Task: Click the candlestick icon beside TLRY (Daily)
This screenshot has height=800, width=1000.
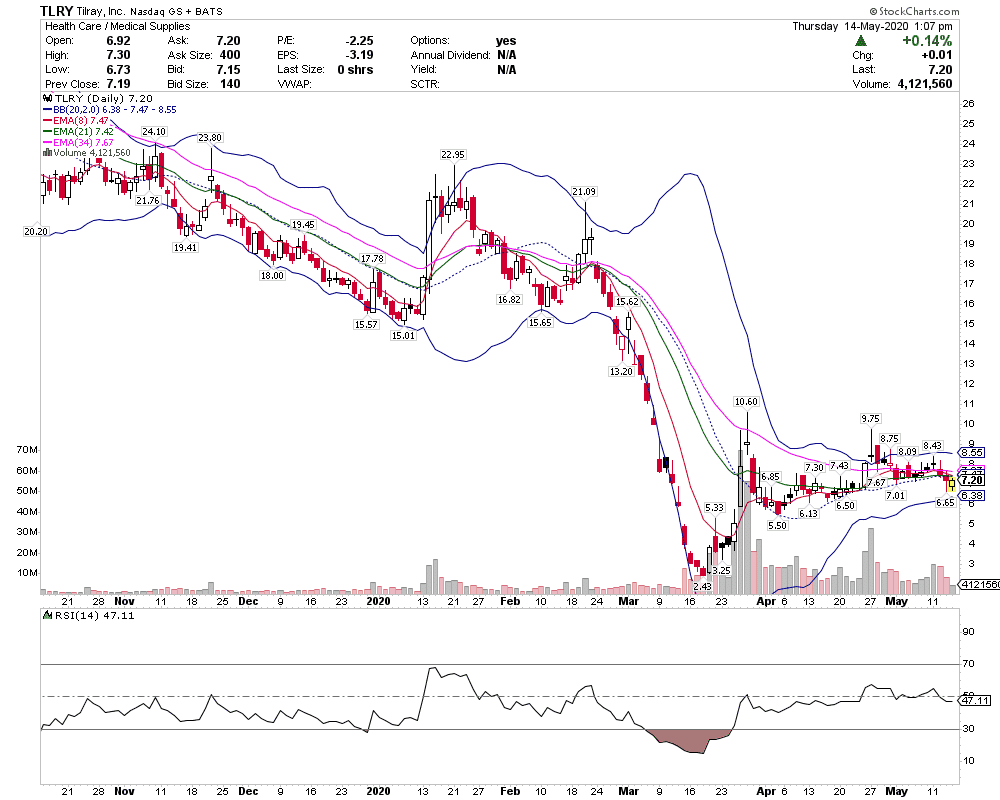Action: pos(47,98)
